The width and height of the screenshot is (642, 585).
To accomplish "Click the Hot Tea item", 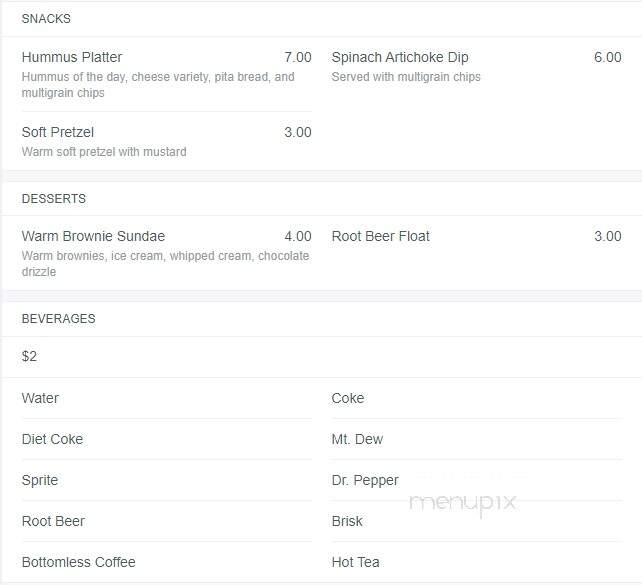I will pyautogui.click(x=355, y=562).
